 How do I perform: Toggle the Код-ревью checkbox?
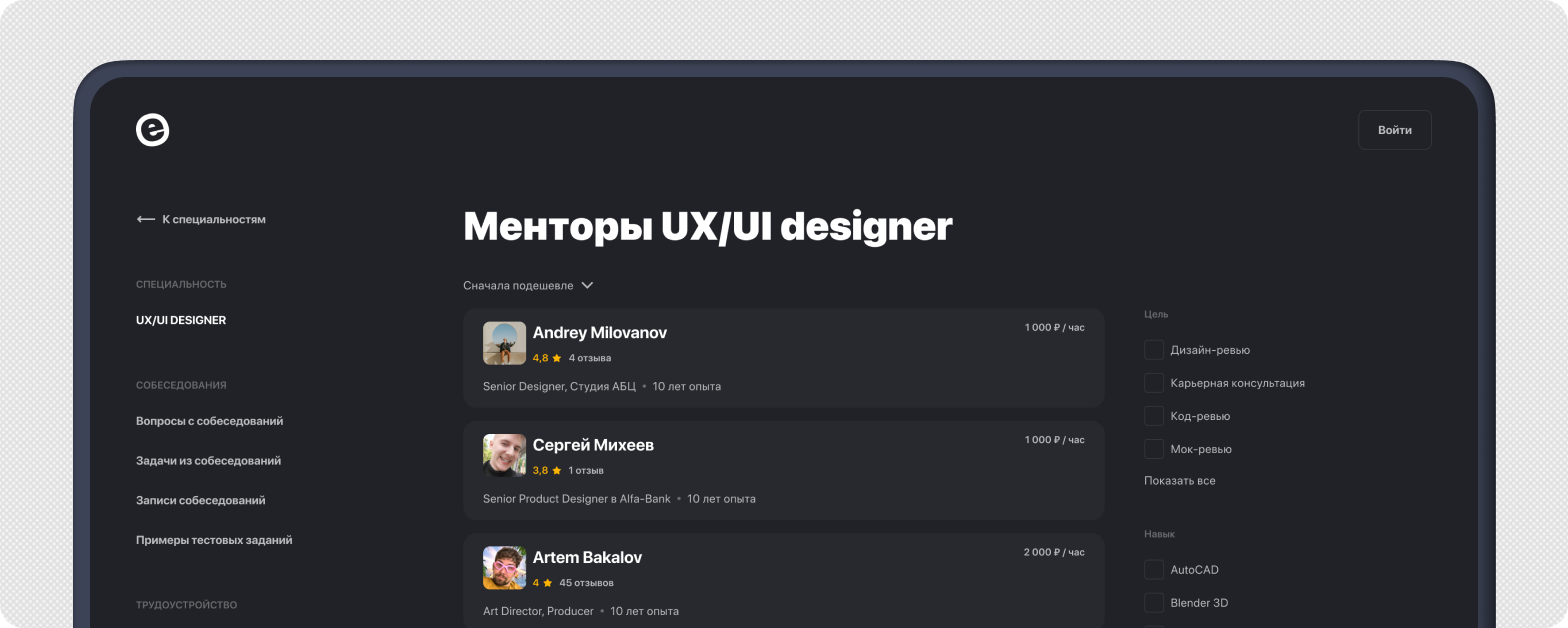point(1154,416)
